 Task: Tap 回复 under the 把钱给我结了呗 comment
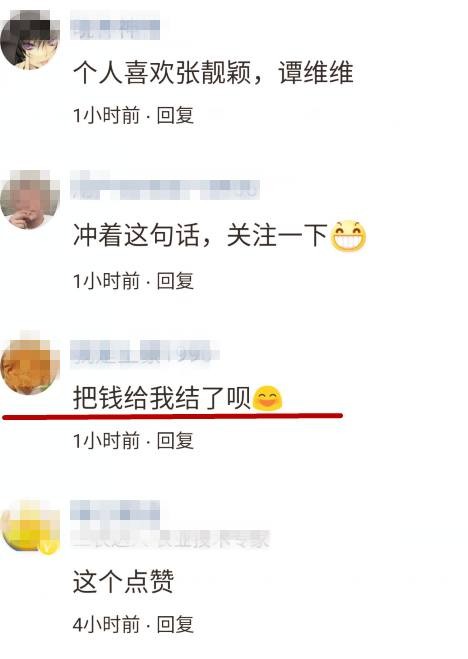175,440
